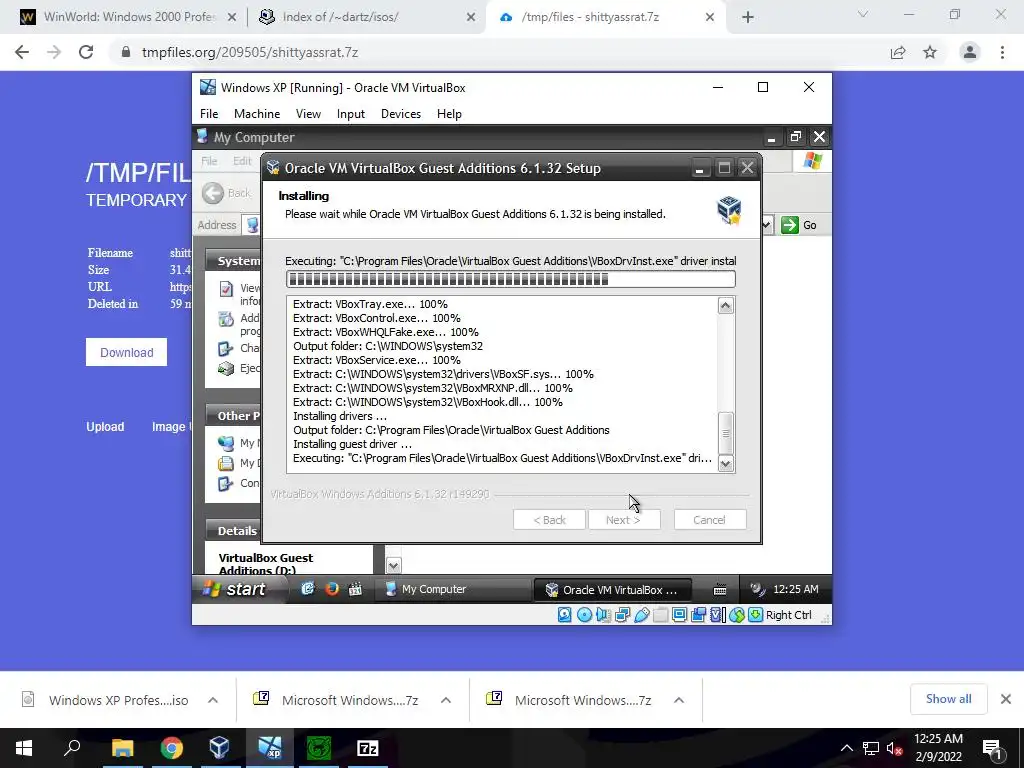Switch to the WinWorld Windows 2000 tab
The image size is (1024, 768).
[128, 17]
